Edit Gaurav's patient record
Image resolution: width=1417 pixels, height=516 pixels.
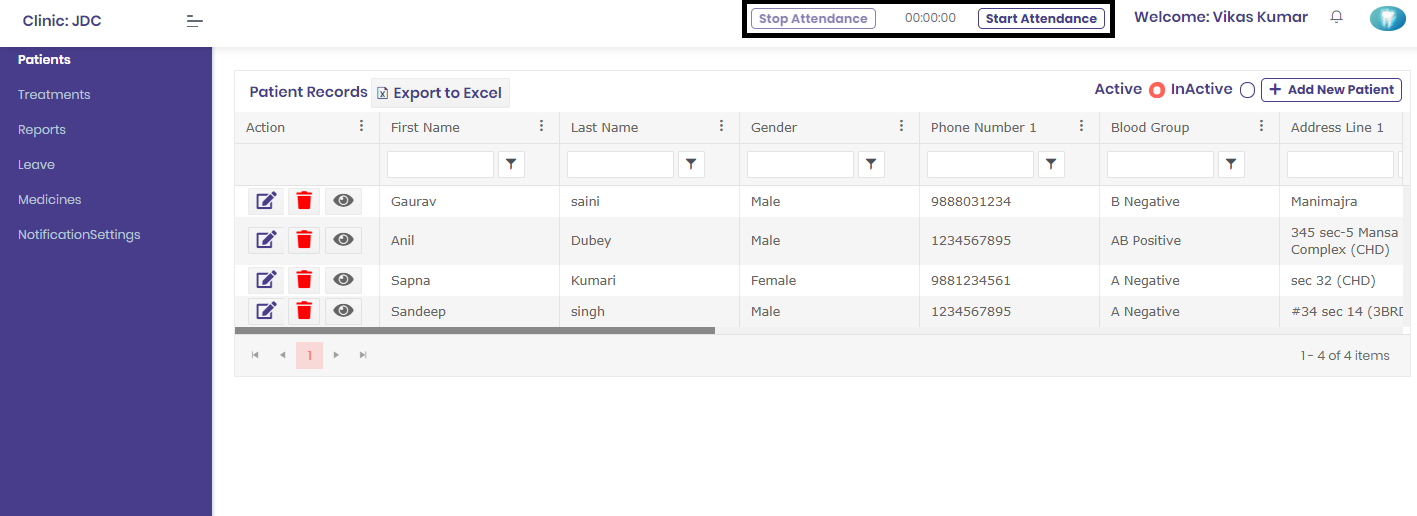coord(266,201)
